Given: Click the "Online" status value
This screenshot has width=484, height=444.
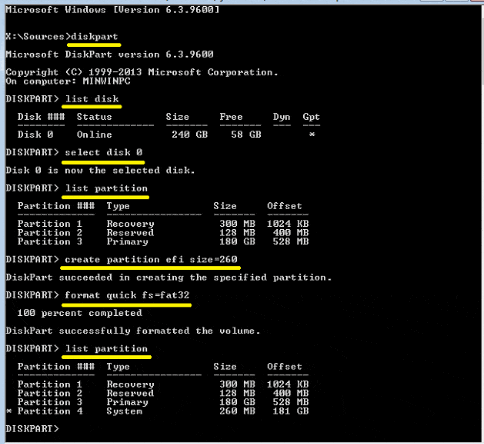Looking at the screenshot, I should [x=94, y=135].
